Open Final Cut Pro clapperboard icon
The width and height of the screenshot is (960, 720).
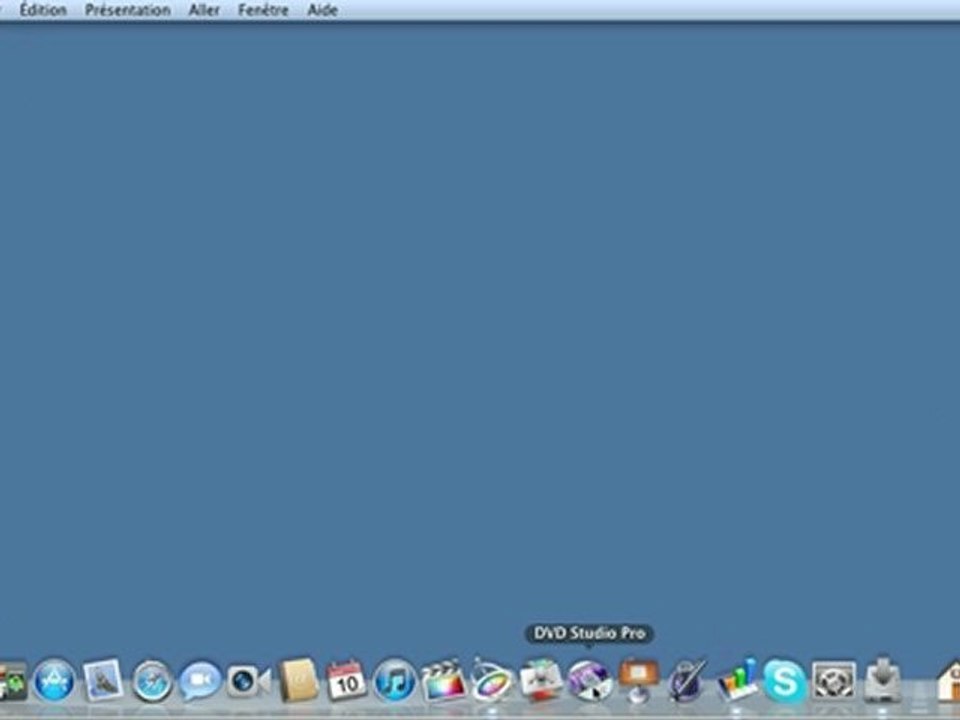pyautogui.click(x=443, y=680)
